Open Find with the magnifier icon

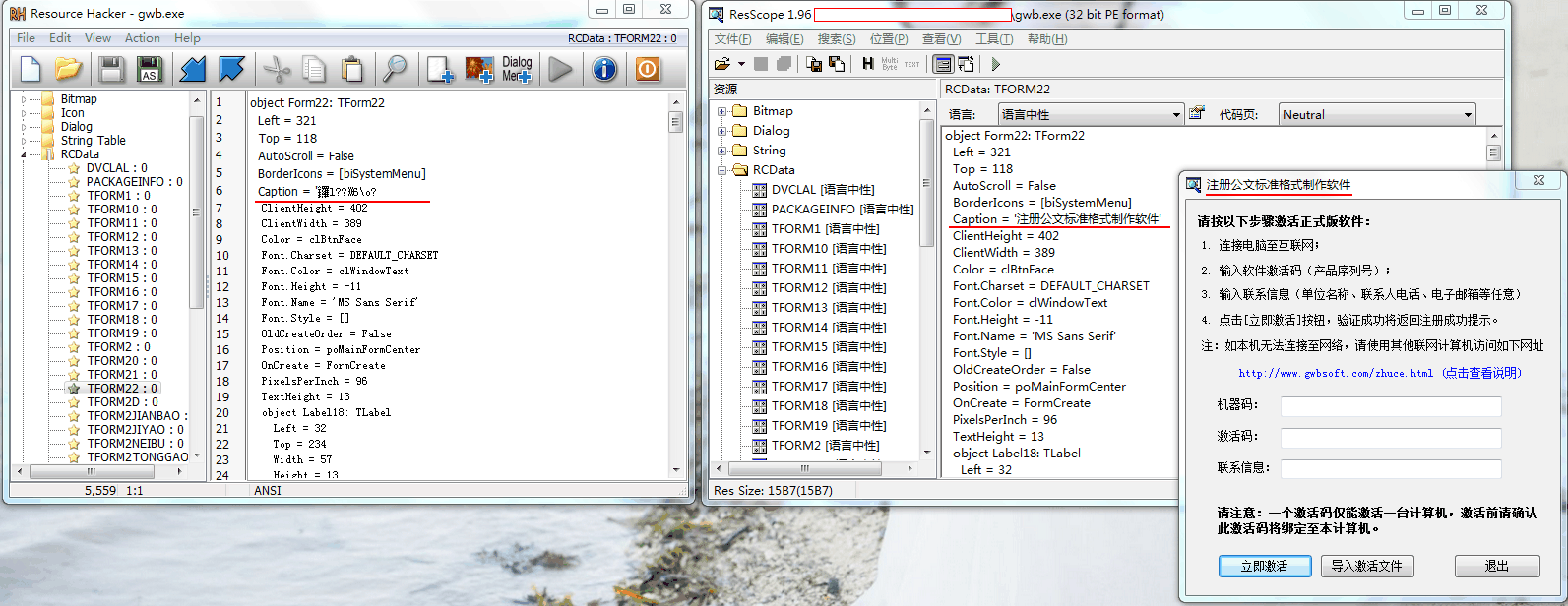tap(395, 69)
